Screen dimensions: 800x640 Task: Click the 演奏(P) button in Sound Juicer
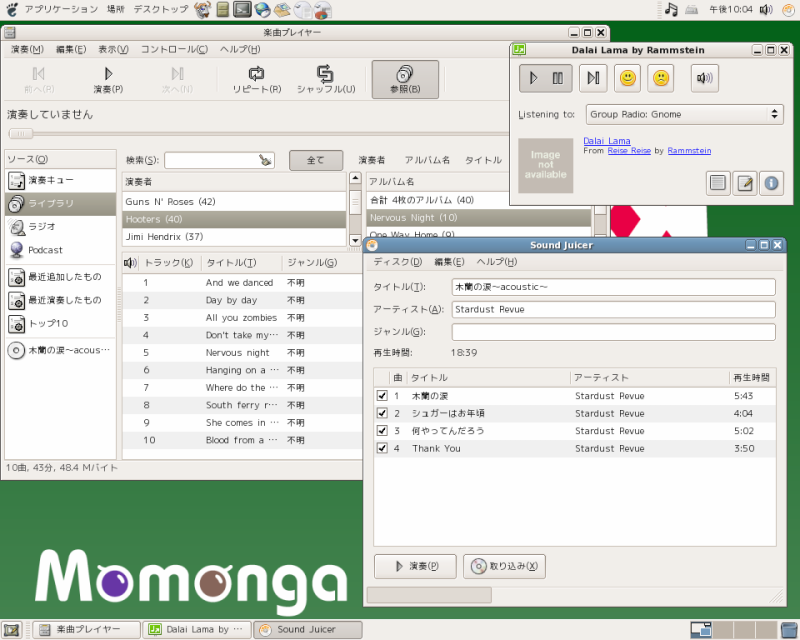pos(415,567)
